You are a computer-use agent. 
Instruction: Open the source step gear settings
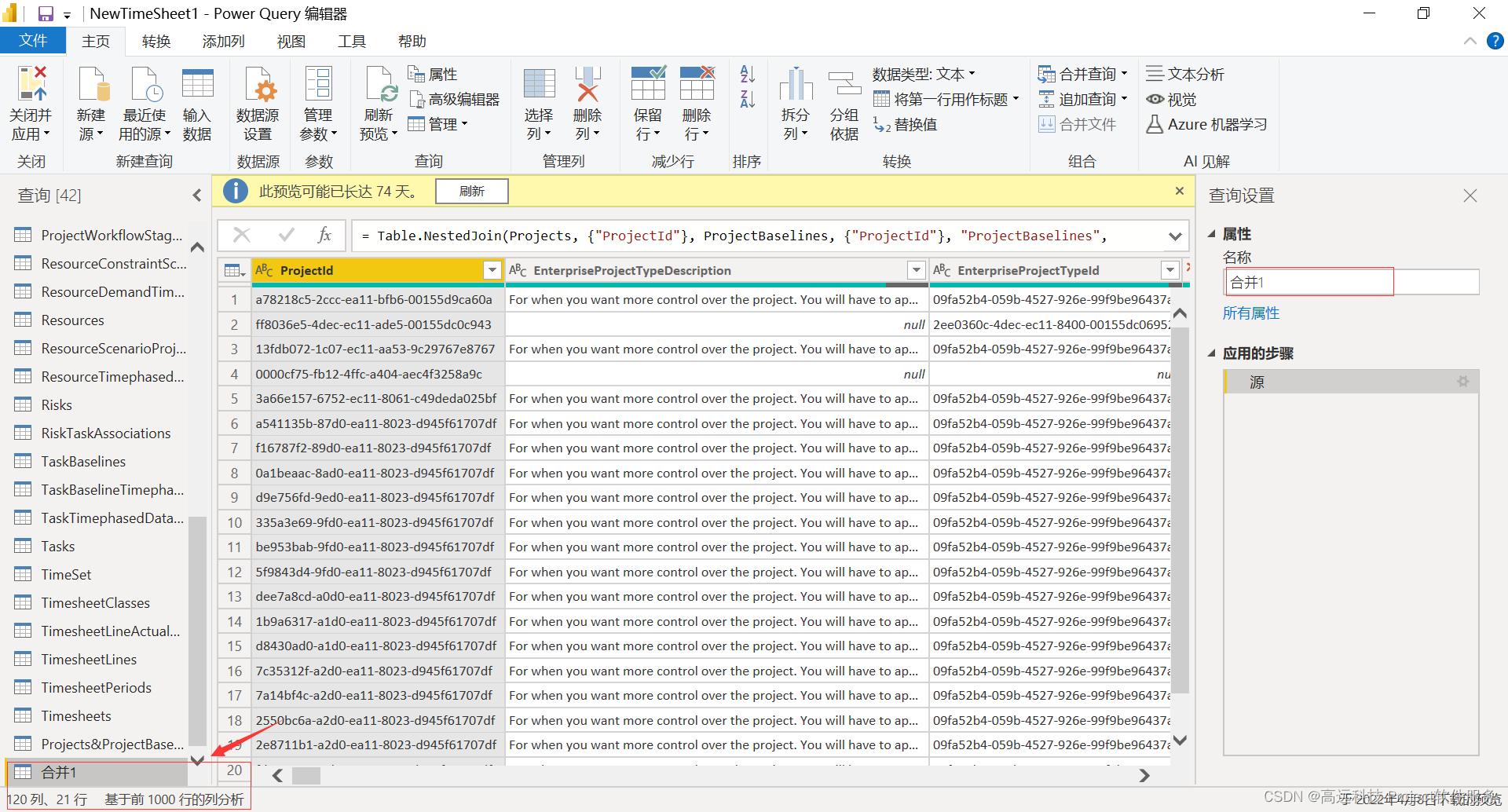1462,382
